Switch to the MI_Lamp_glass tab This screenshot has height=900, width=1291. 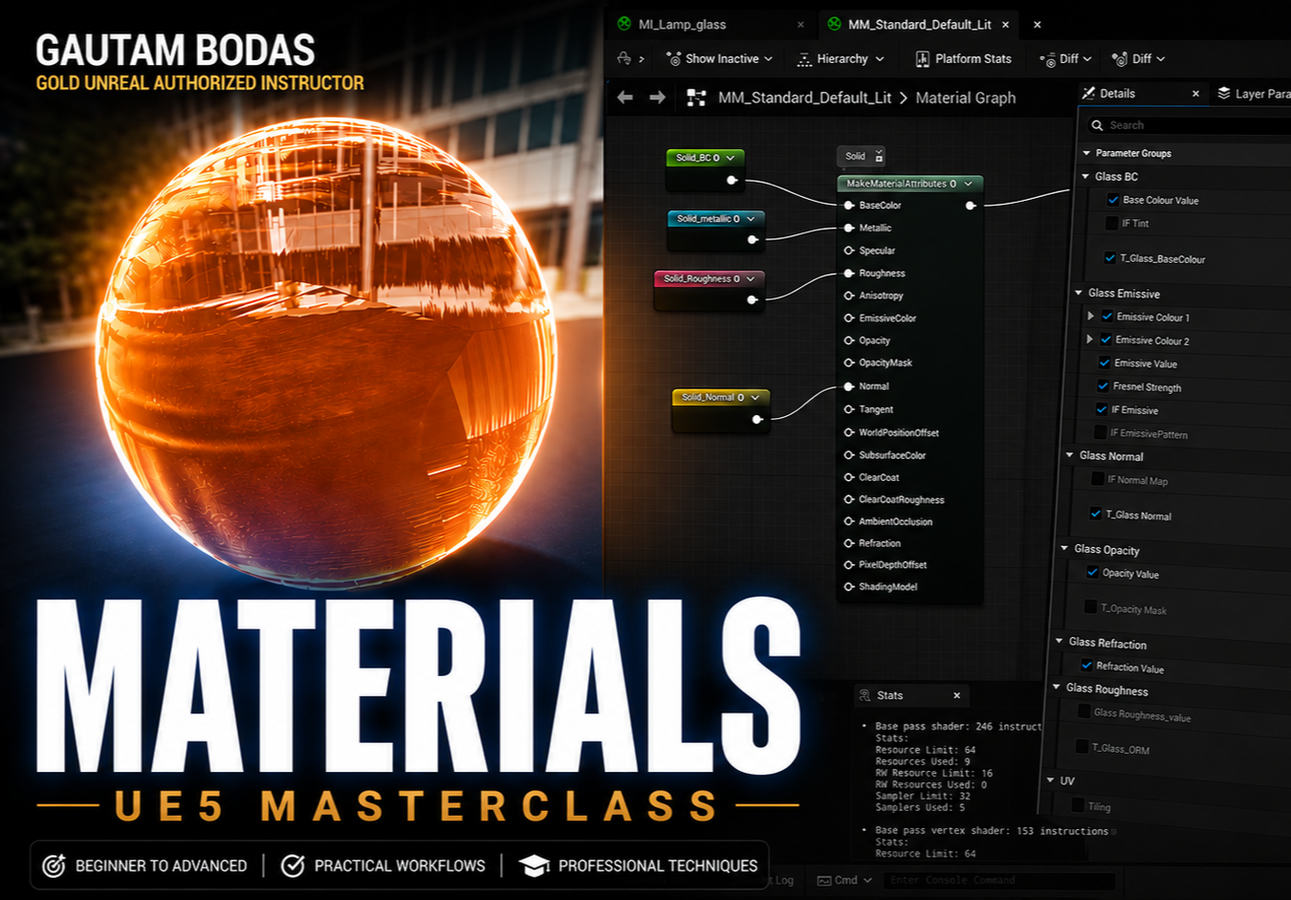pyautogui.click(x=712, y=24)
